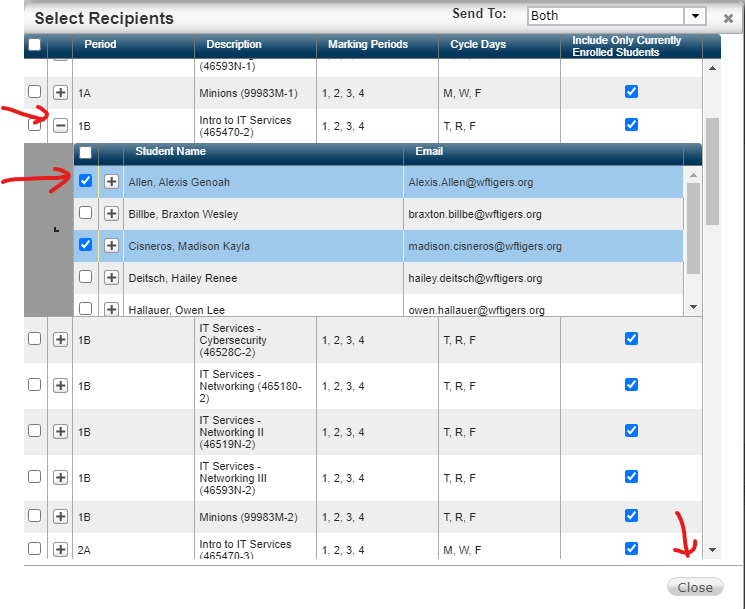Click the class list scroll-up arrow
The image size is (745, 609).
(x=712, y=68)
